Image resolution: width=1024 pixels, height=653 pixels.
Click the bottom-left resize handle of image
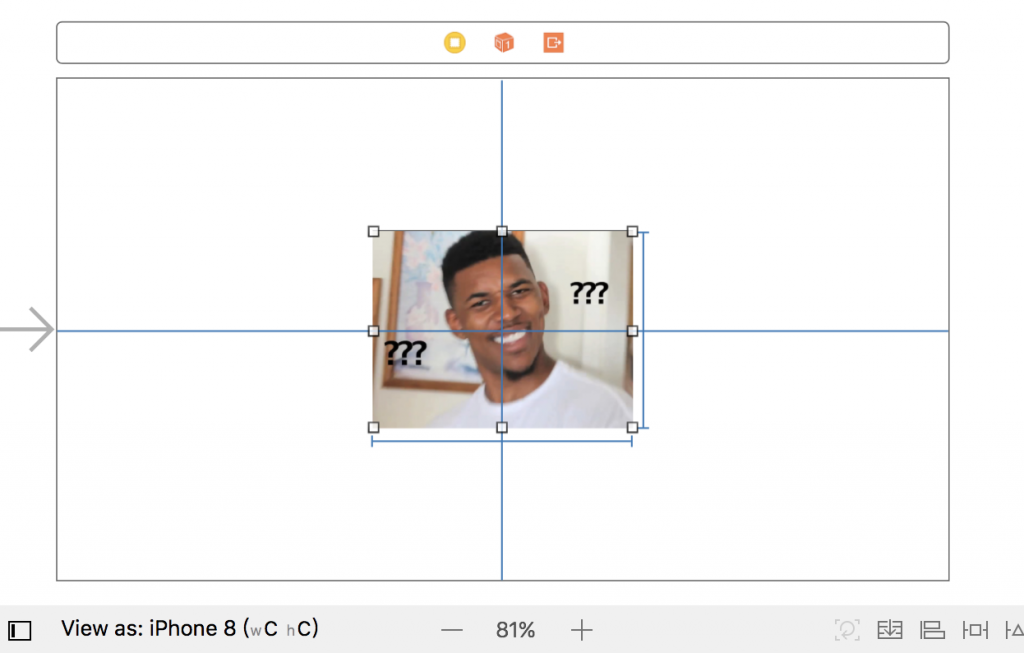tap(374, 427)
